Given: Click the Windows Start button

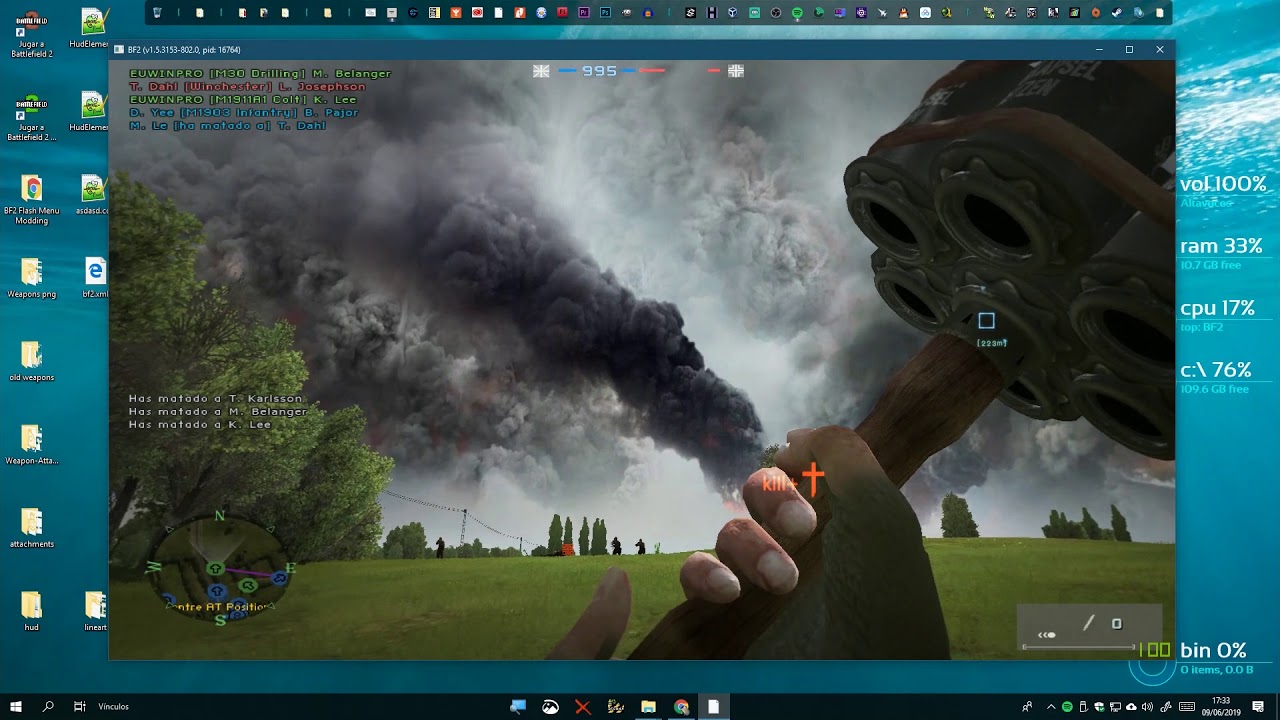Looking at the screenshot, I should pyautogui.click(x=16, y=706).
